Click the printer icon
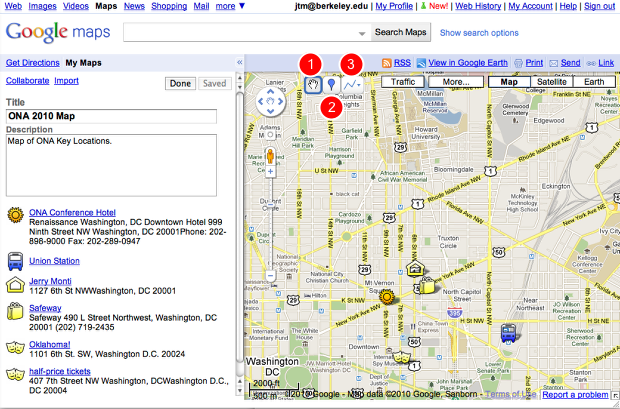 518,63
